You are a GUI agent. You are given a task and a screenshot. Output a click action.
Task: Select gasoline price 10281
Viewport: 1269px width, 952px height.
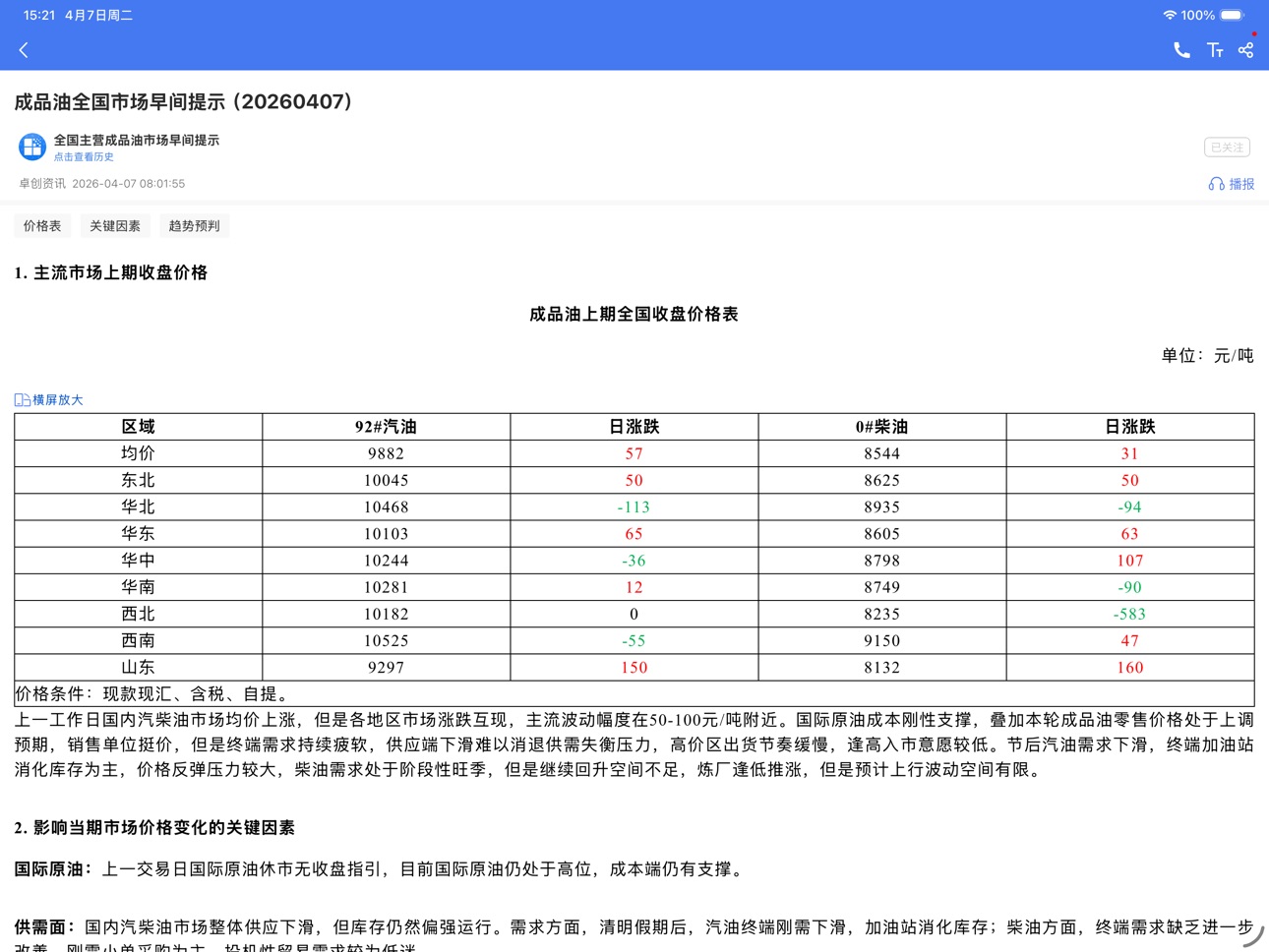click(387, 587)
